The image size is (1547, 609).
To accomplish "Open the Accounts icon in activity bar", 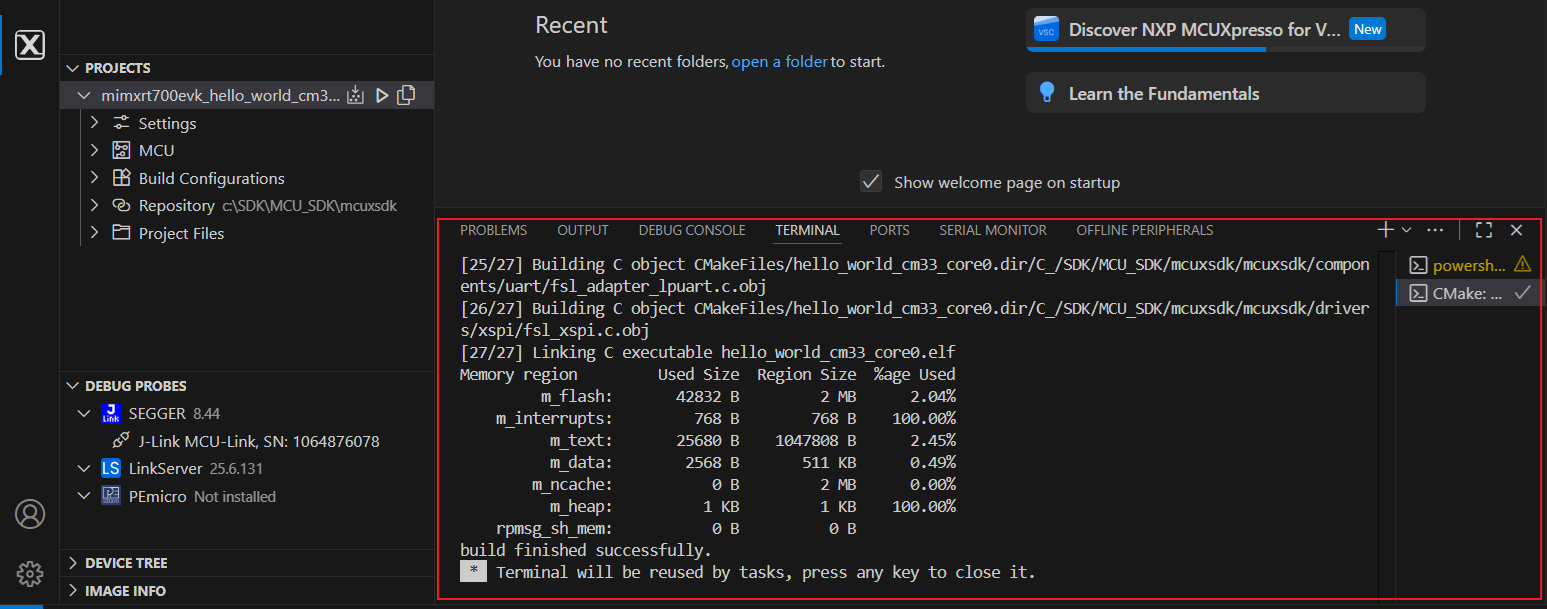I will pos(30,514).
